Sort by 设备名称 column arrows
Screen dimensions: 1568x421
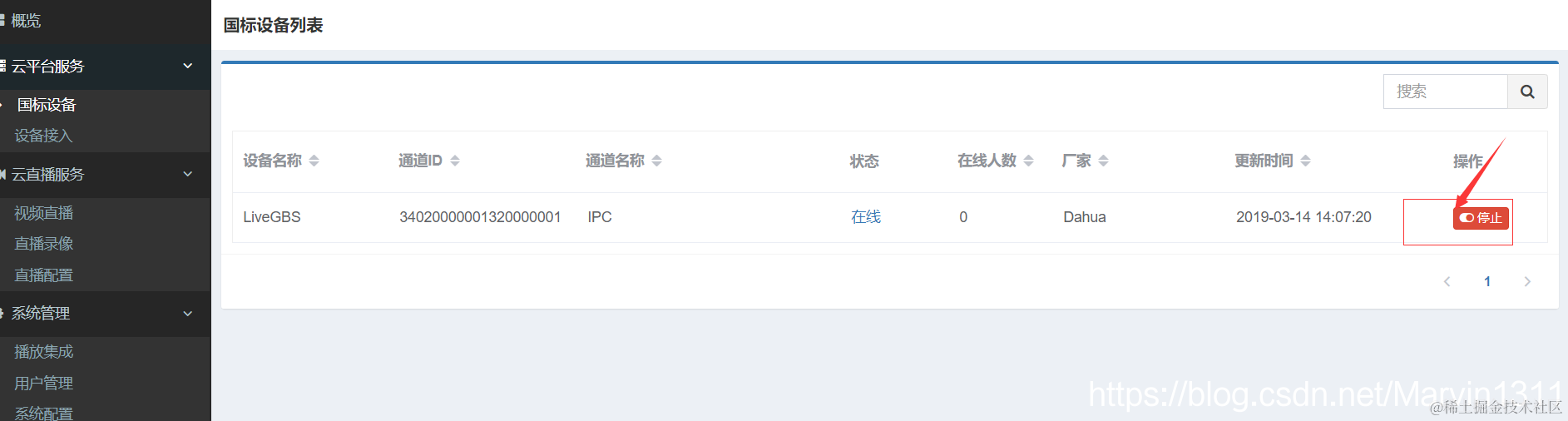[x=314, y=161]
